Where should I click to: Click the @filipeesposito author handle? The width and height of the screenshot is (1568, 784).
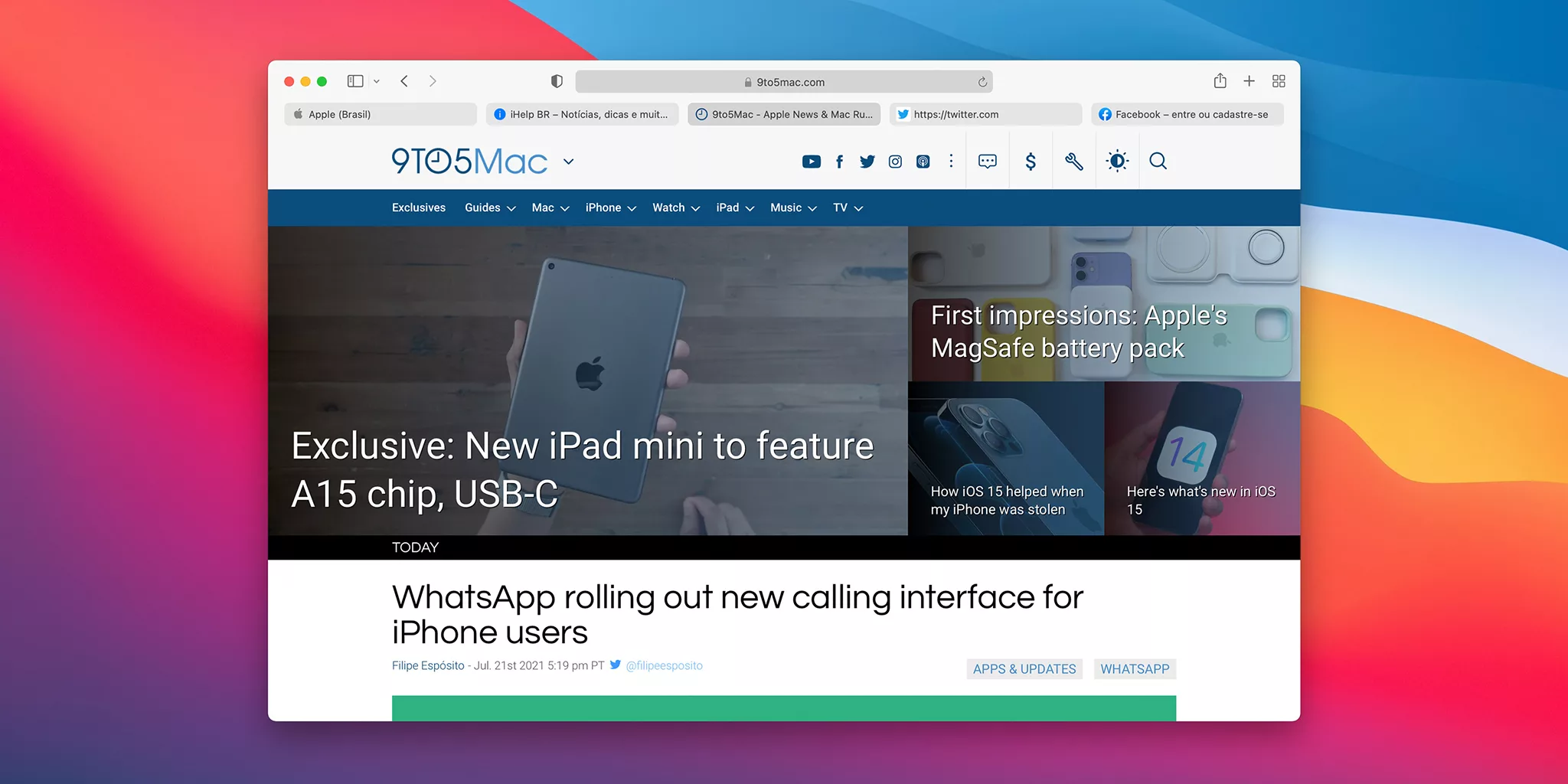coord(664,665)
